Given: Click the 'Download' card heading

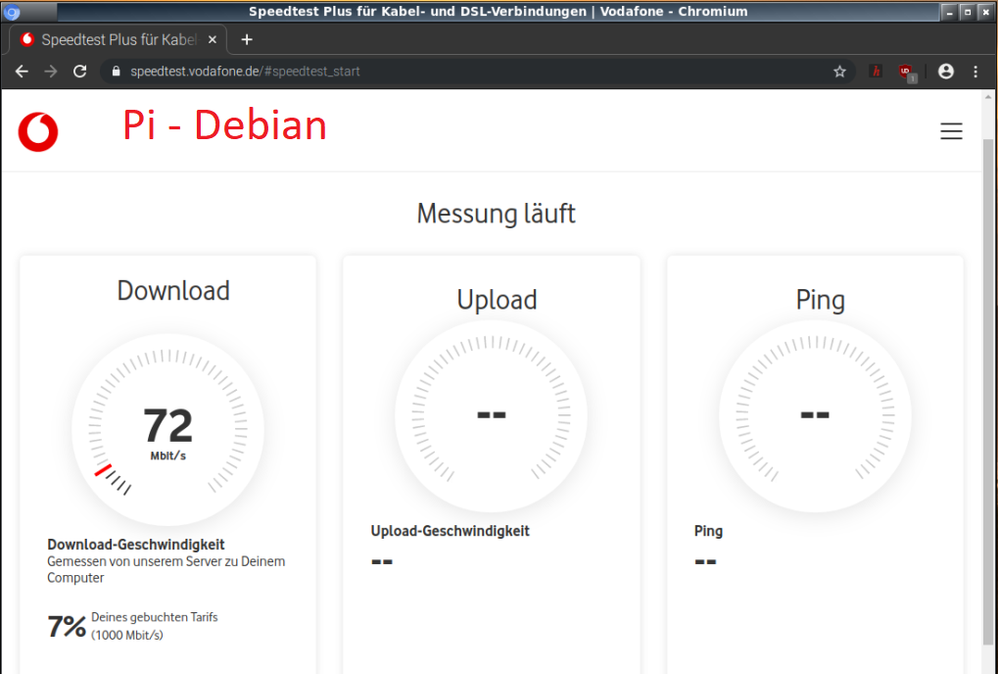Looking at the screenshot, I should [173, 291].
